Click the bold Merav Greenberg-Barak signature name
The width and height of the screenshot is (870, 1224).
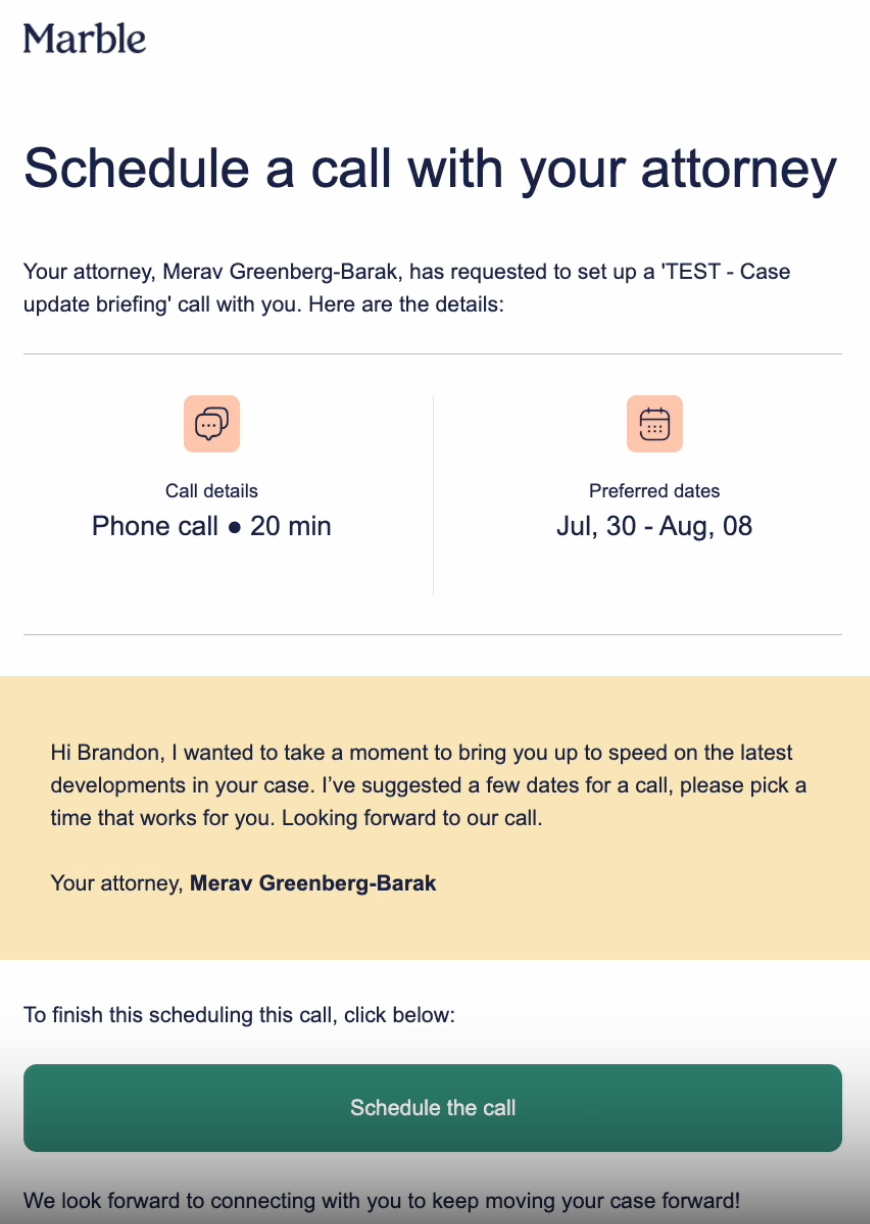click(313, 883)
